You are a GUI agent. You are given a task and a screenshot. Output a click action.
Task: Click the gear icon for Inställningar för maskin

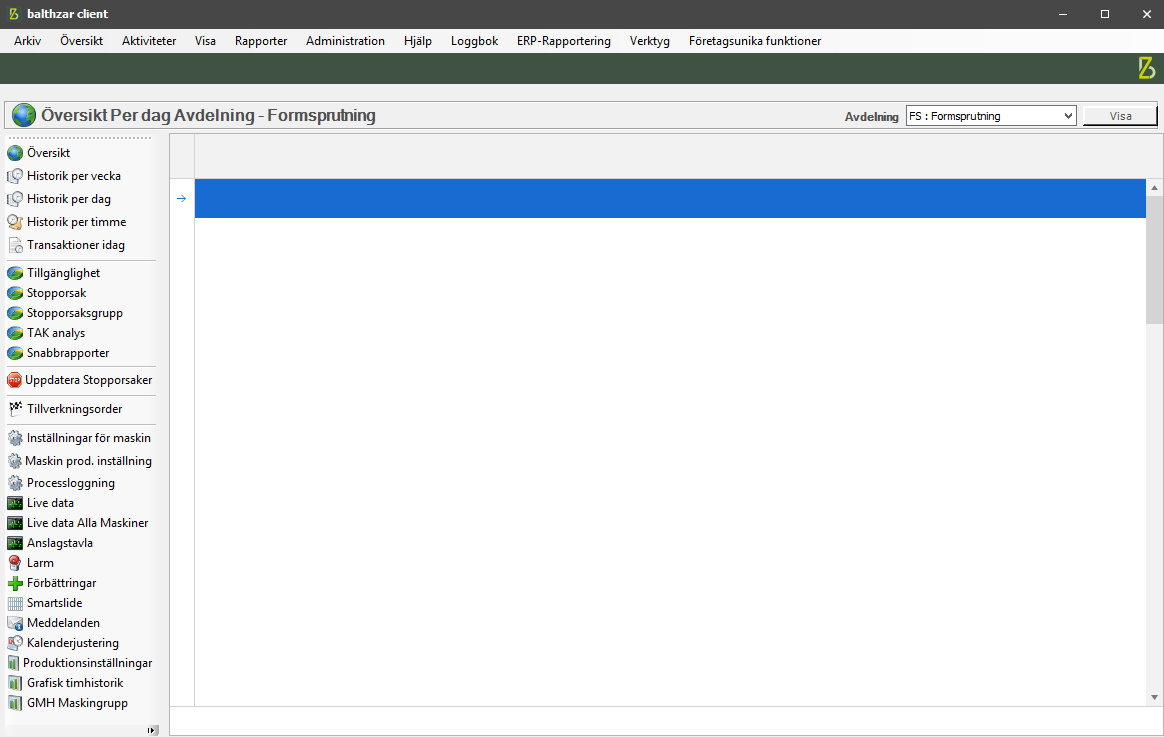click(15, 438)
